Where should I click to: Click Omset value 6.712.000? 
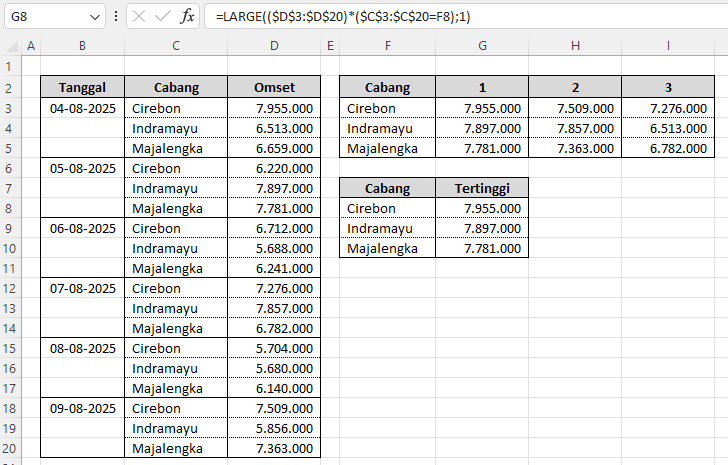click(x=274, y=228)
